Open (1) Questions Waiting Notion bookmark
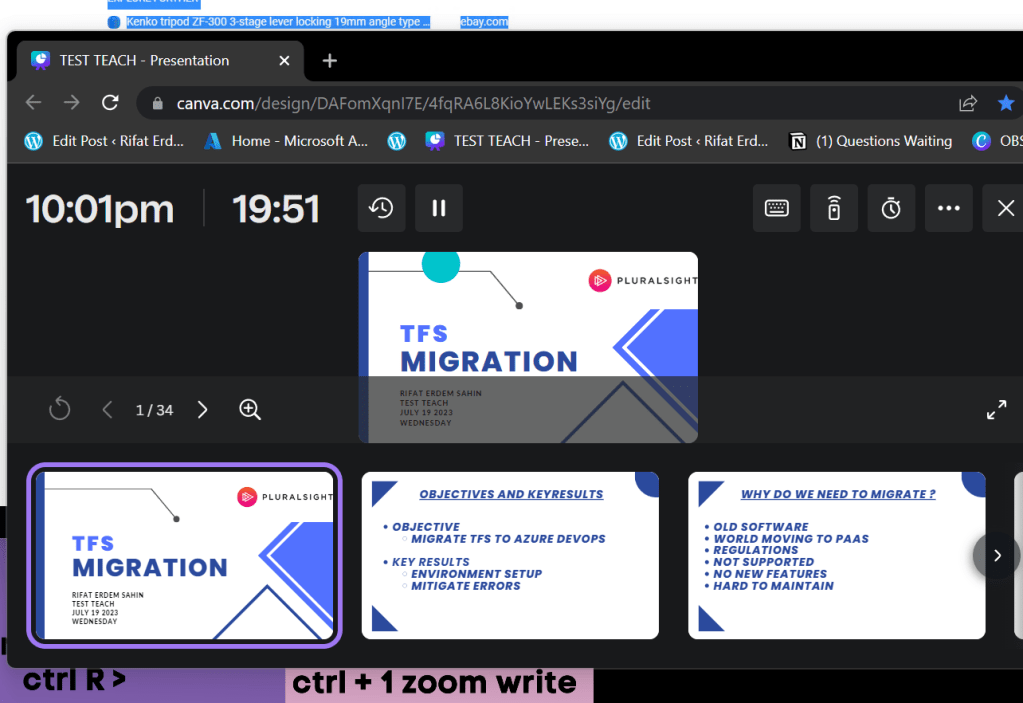The width and height of the screenshot is (1023, 703). 870,141
